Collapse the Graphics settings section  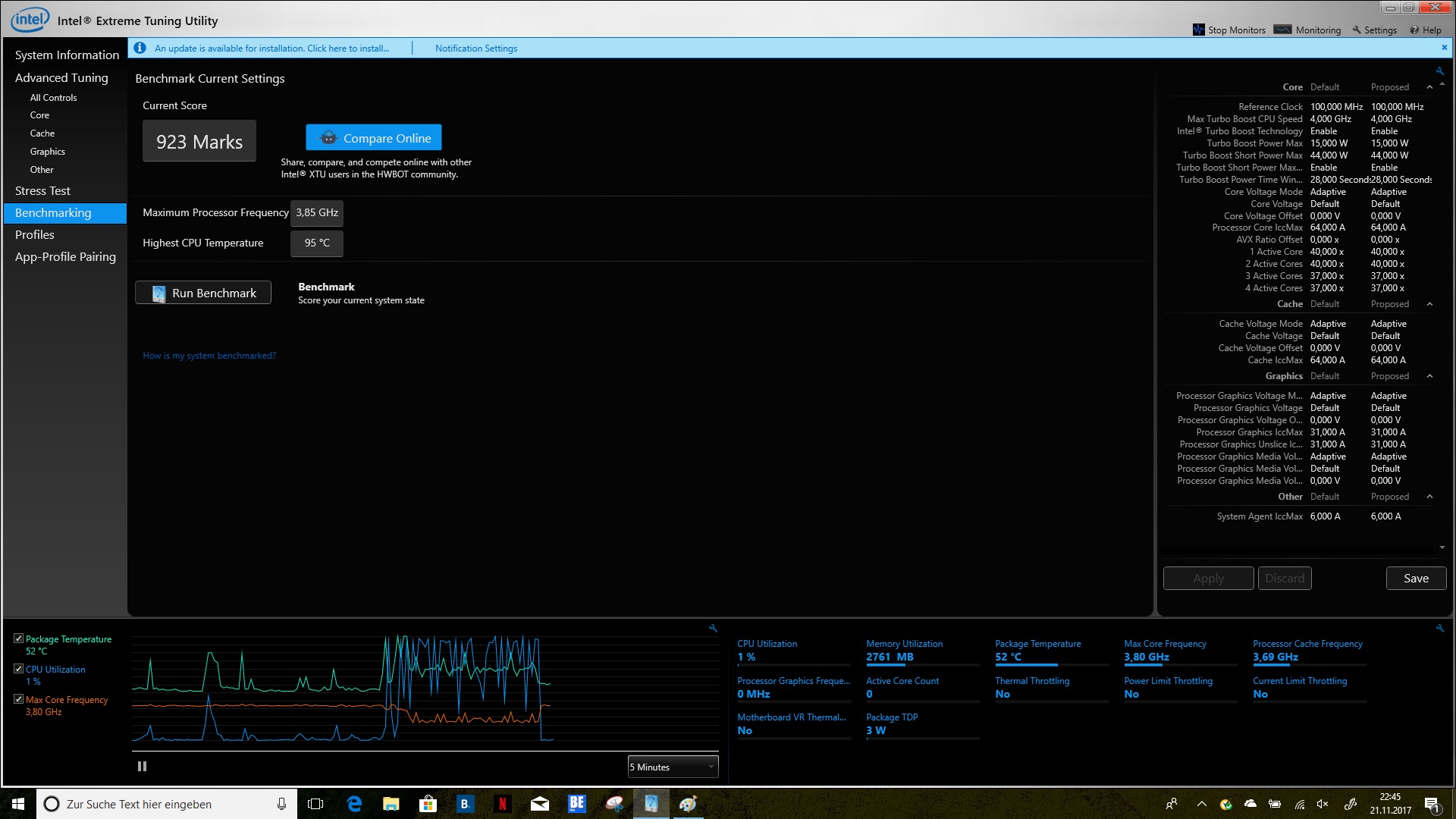1429,376
